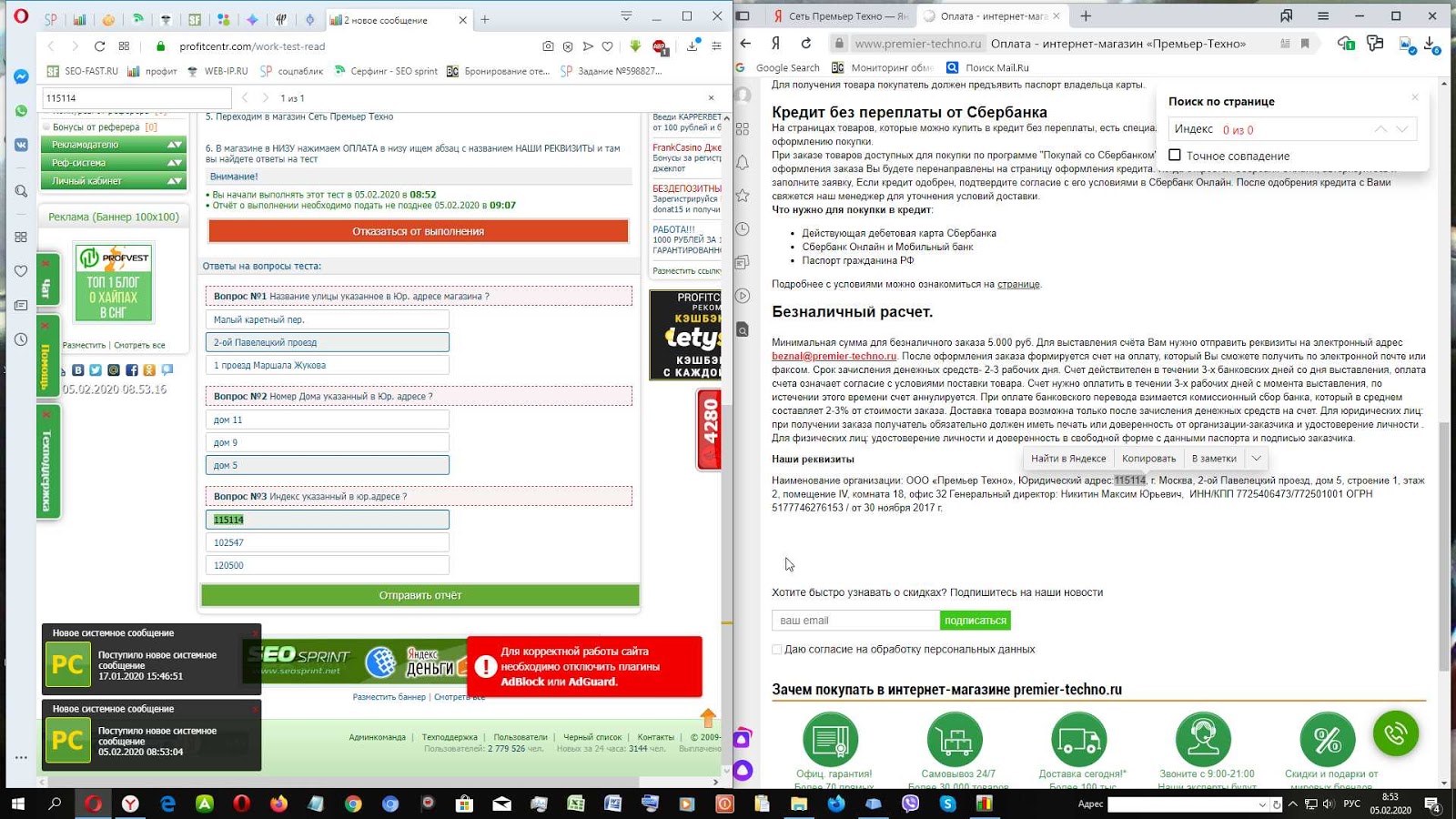This screenshot has height=819, width=1456.
Task: Open the selection popup dropdown arrow
Action: [1257, 459]
